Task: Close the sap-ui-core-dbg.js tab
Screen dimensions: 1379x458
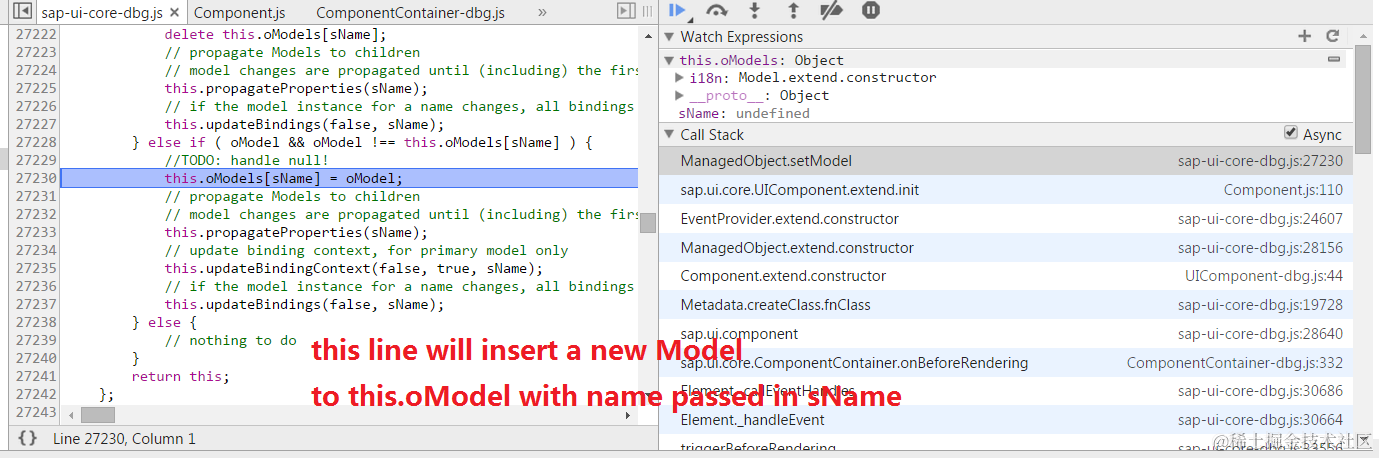Action: [x=175, y=13]
